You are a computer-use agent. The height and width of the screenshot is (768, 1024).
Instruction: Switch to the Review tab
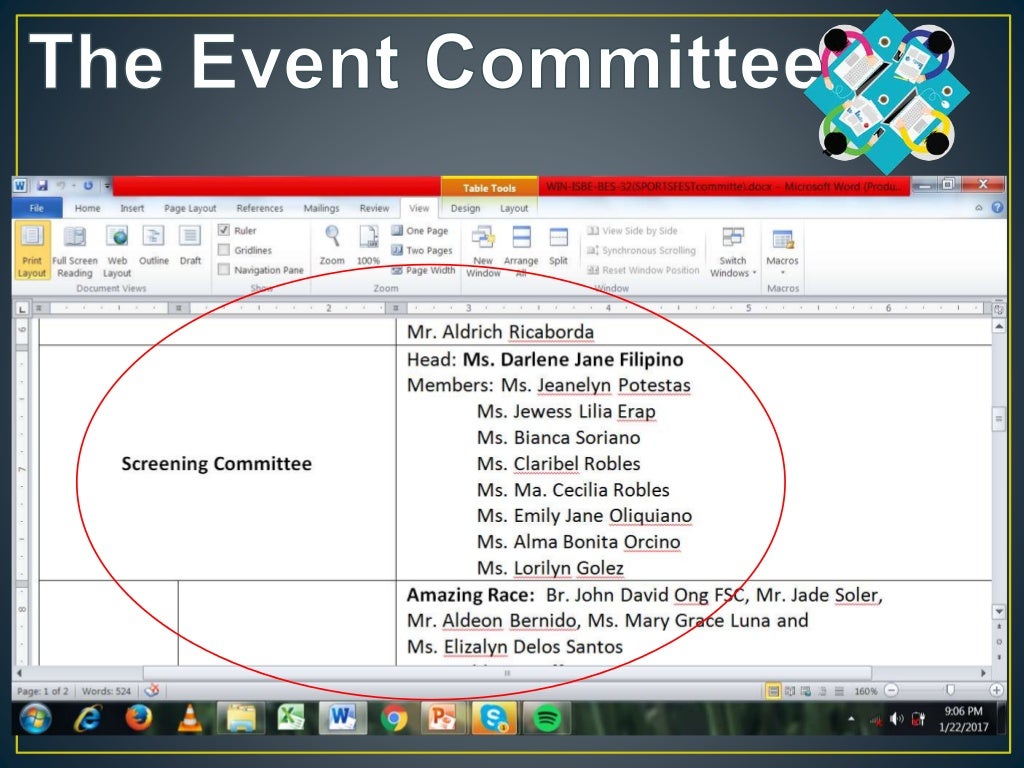374,208
